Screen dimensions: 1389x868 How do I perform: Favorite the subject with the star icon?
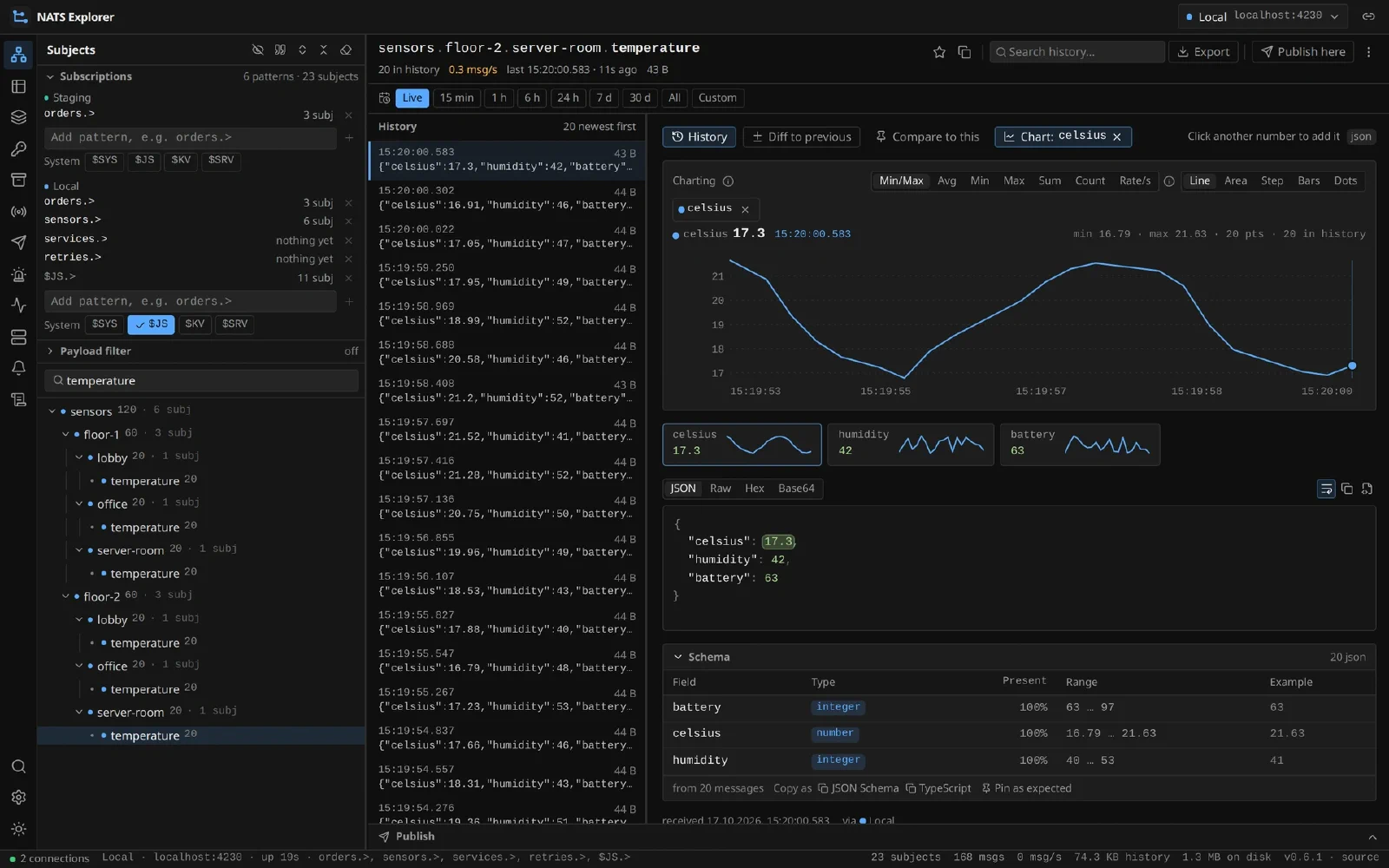pyautogui.click(x=939, y=52)
